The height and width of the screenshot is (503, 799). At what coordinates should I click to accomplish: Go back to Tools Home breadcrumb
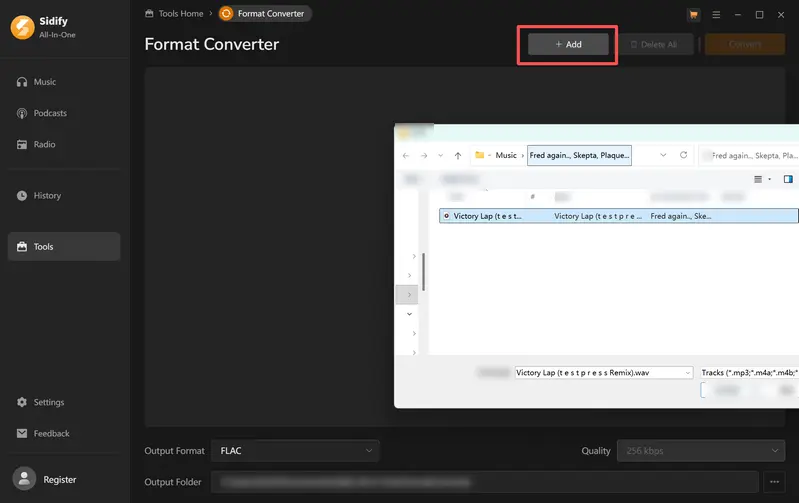(x=180, y=14)
